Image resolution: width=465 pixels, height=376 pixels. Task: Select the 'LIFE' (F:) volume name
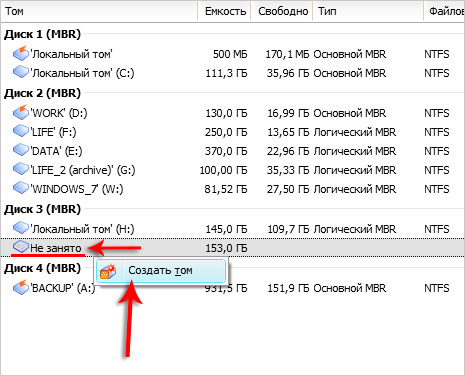(53, 132)
